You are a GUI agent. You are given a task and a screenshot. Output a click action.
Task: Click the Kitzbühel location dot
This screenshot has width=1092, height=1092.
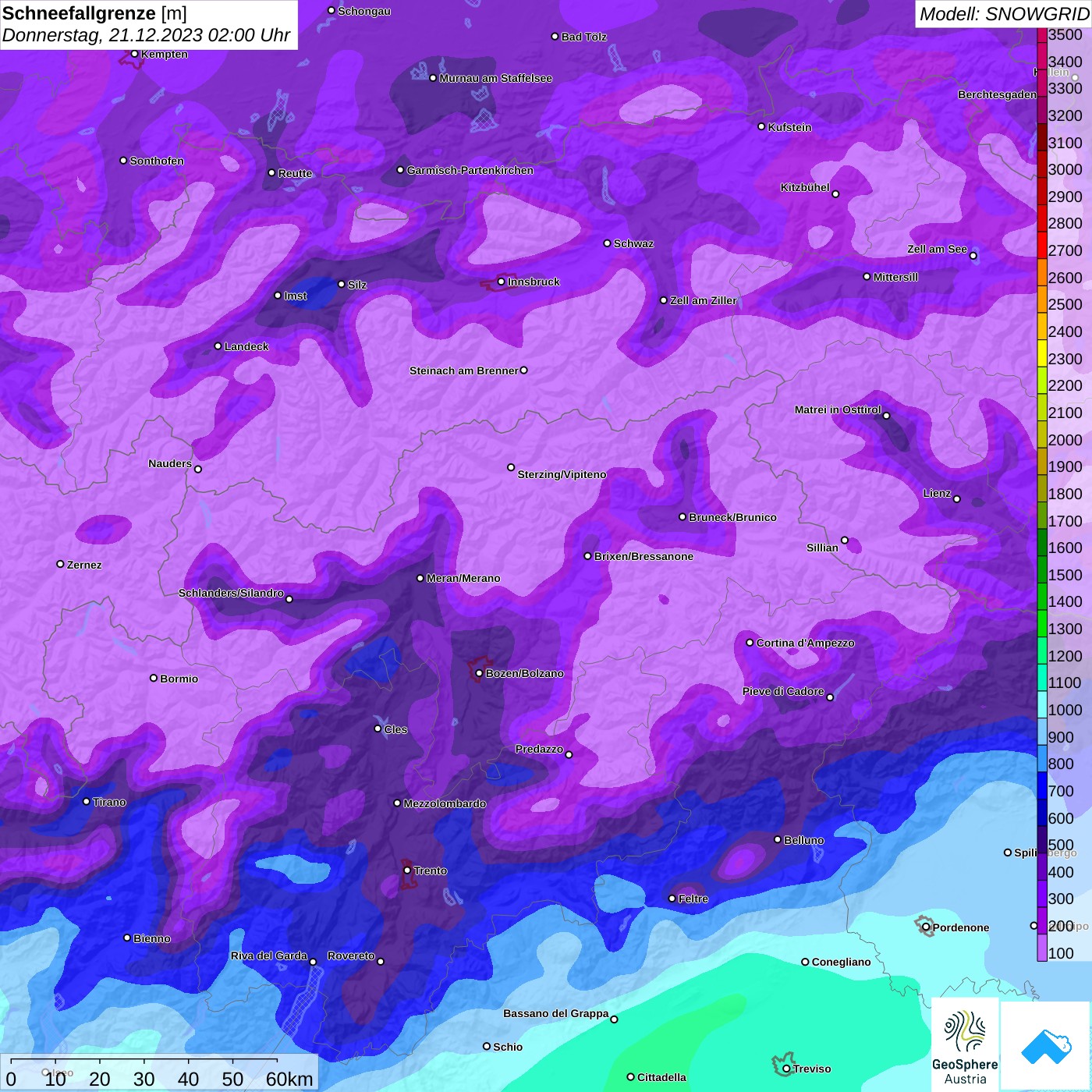tap(835, 194)
